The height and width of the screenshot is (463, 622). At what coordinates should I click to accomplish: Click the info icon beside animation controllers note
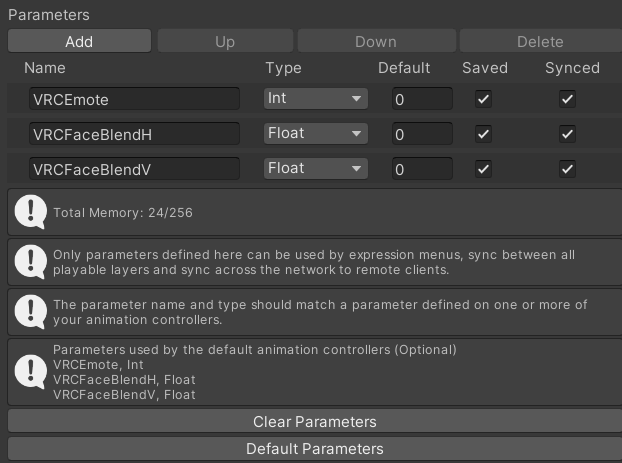(31, 312)
